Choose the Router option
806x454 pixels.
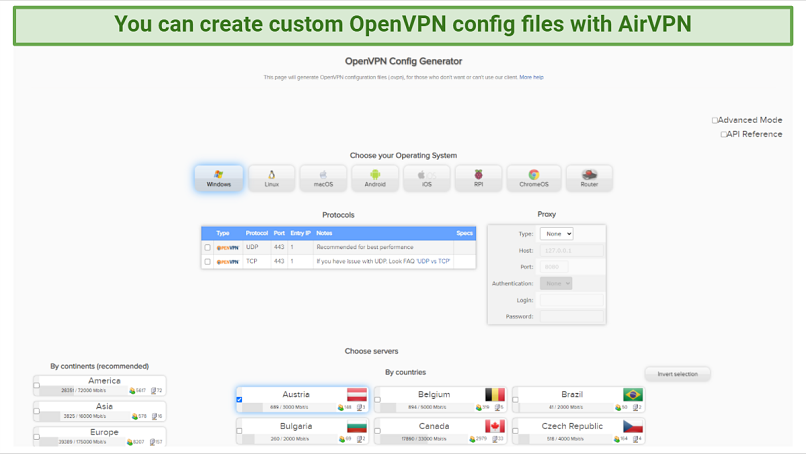589,178
